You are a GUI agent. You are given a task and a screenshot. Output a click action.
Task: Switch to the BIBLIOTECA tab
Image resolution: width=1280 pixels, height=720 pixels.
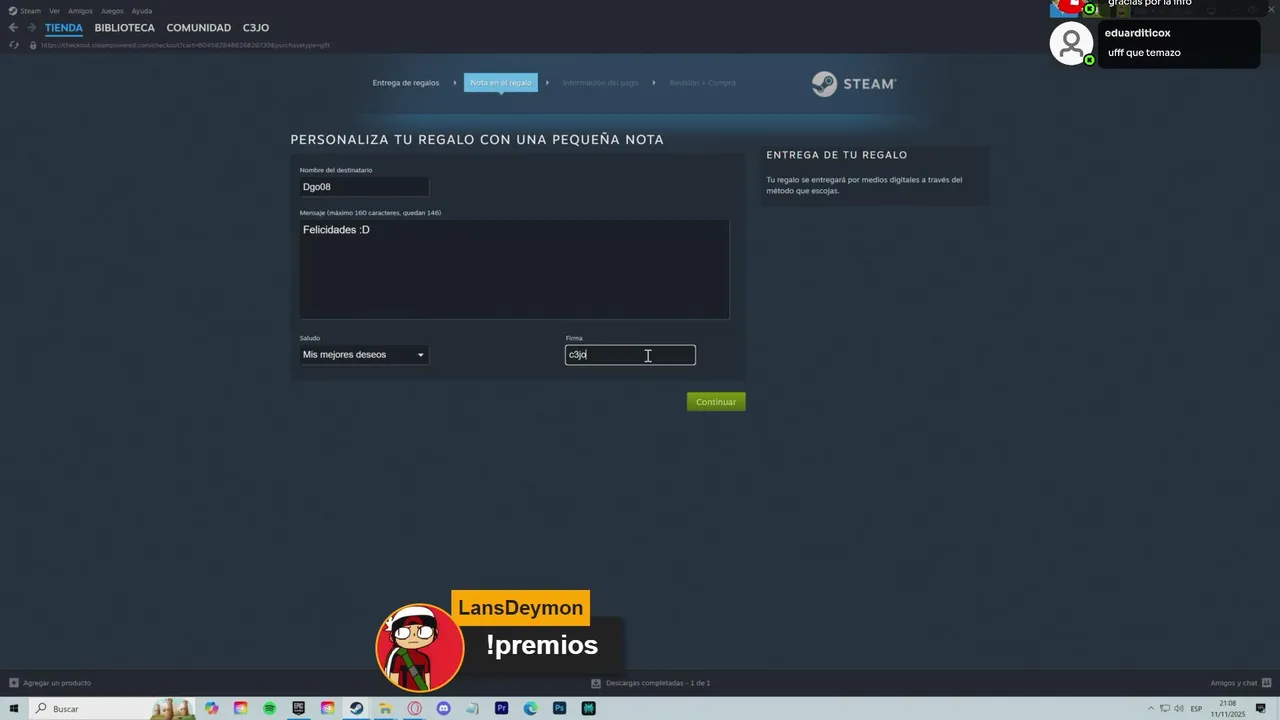(x=125, y=28)
